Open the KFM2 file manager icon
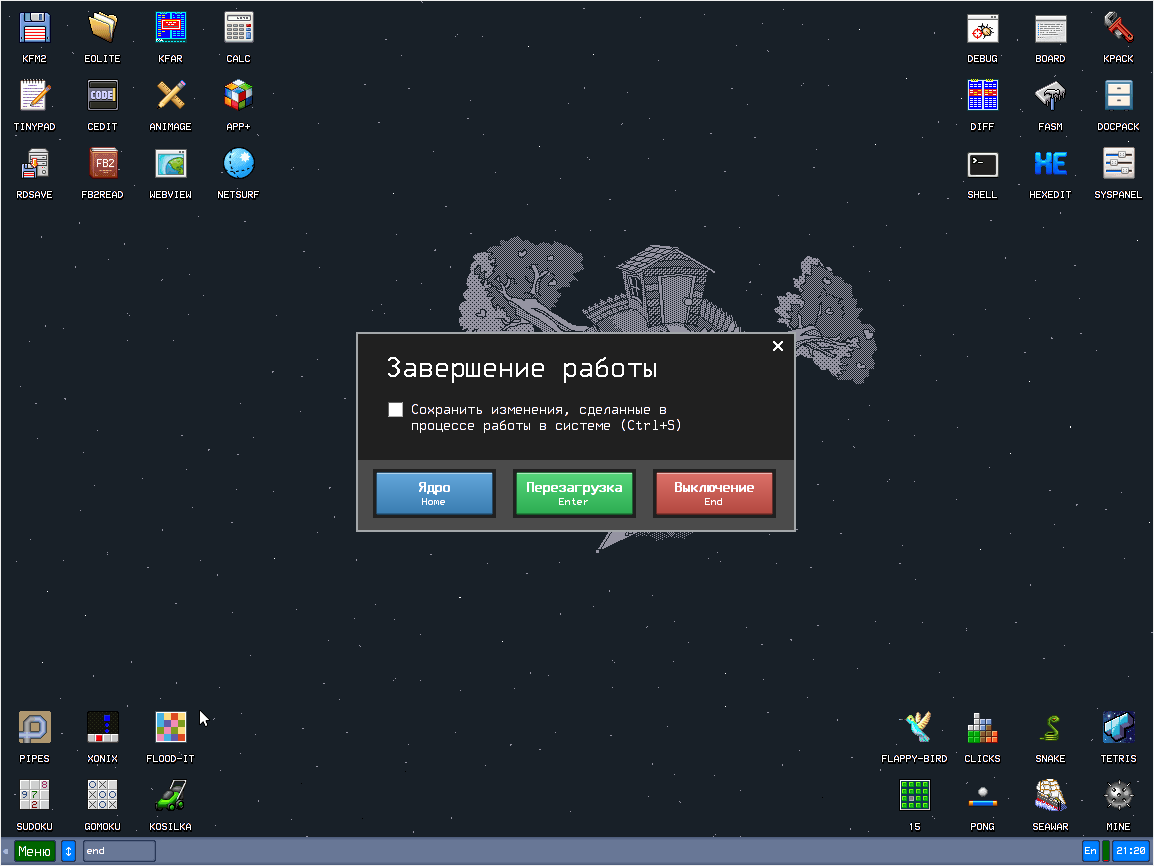Screen dimensions: 1154x866 point(35,28)
